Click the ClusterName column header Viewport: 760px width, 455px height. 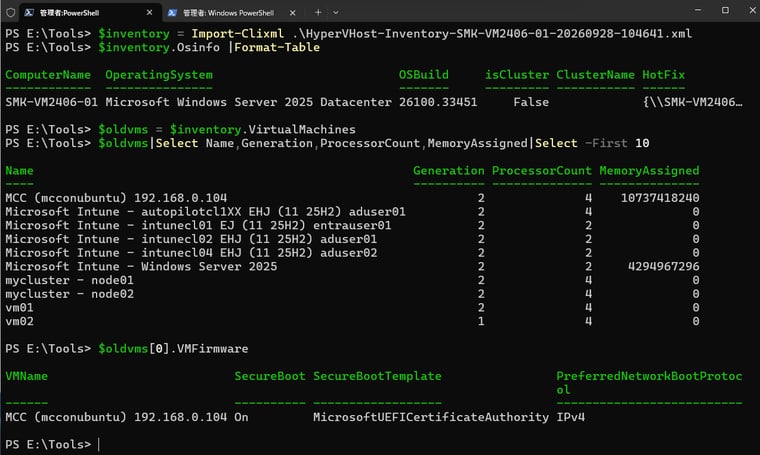pos(595,75)
